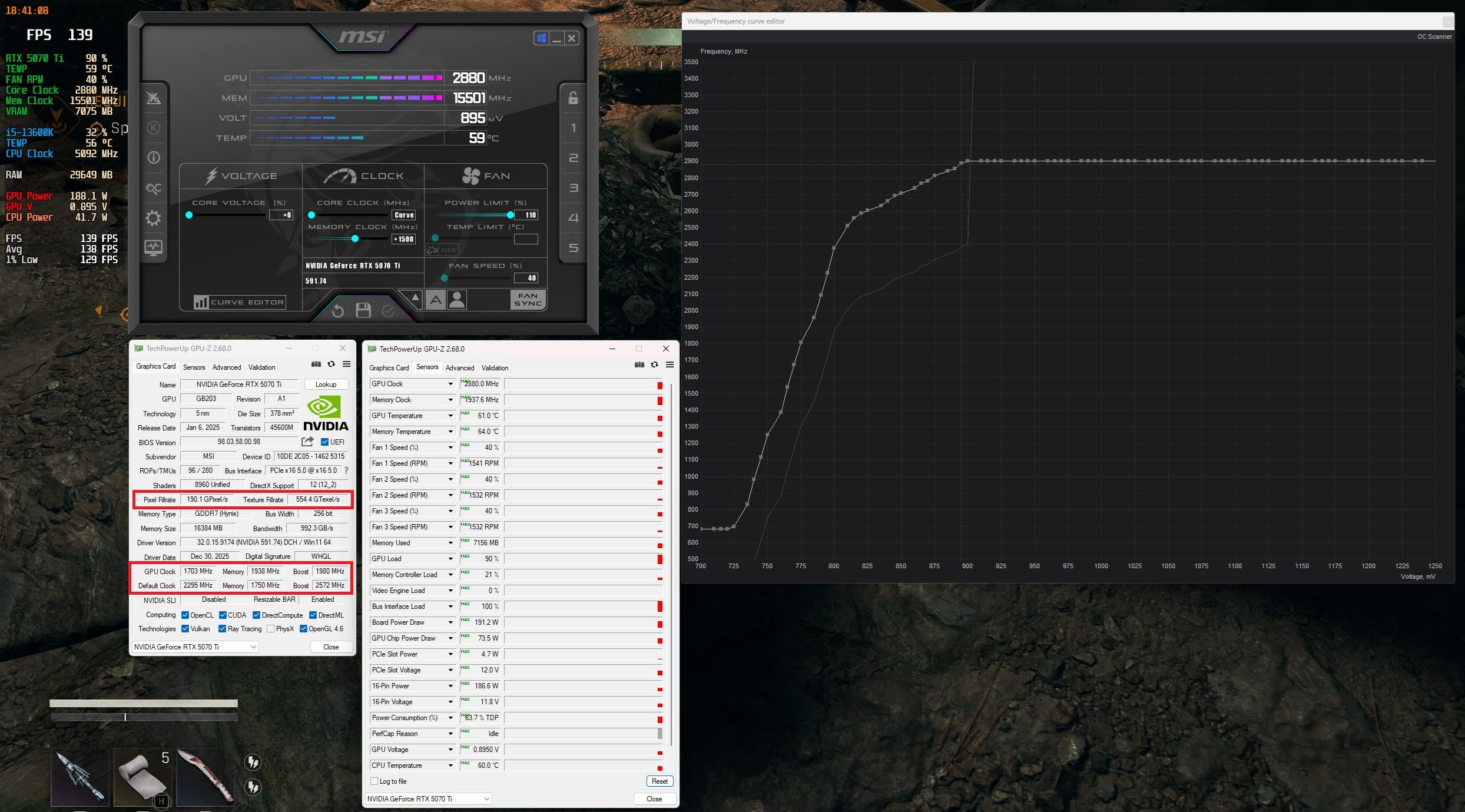Enable the Log to file checkbox
Image resolution: width=1465 pixels, height=812 pixels.
click(x=374, y=781)
